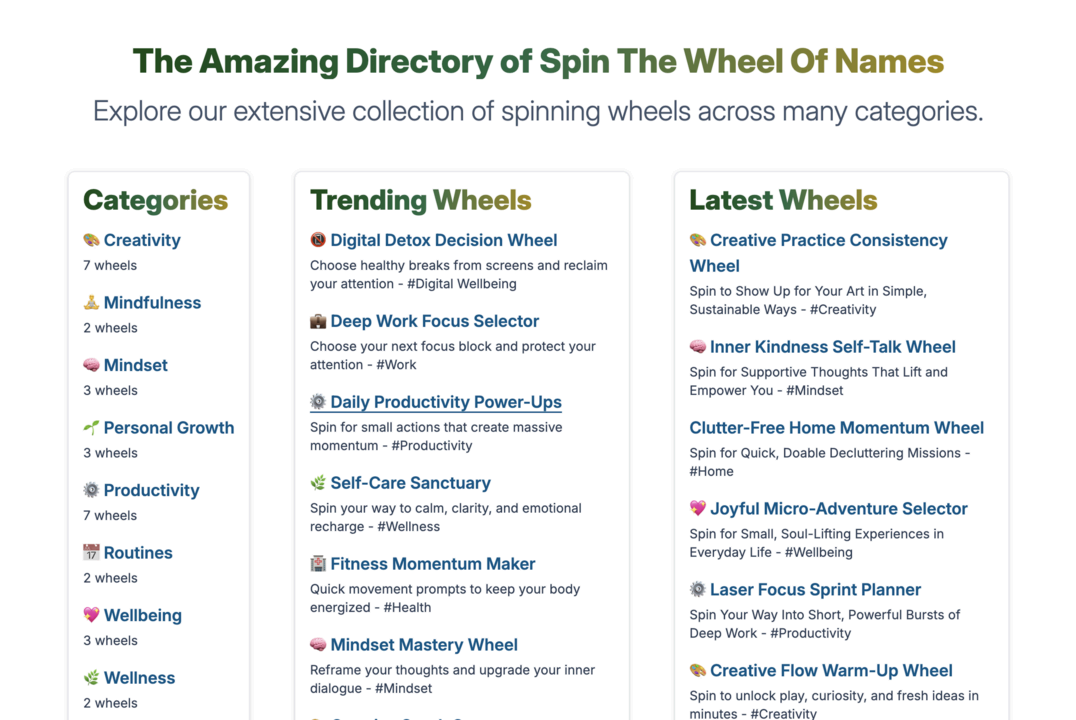Open the Creative Flow Warm-Up Wheel
1076x720 pixels.
click(x=821, y=670)
